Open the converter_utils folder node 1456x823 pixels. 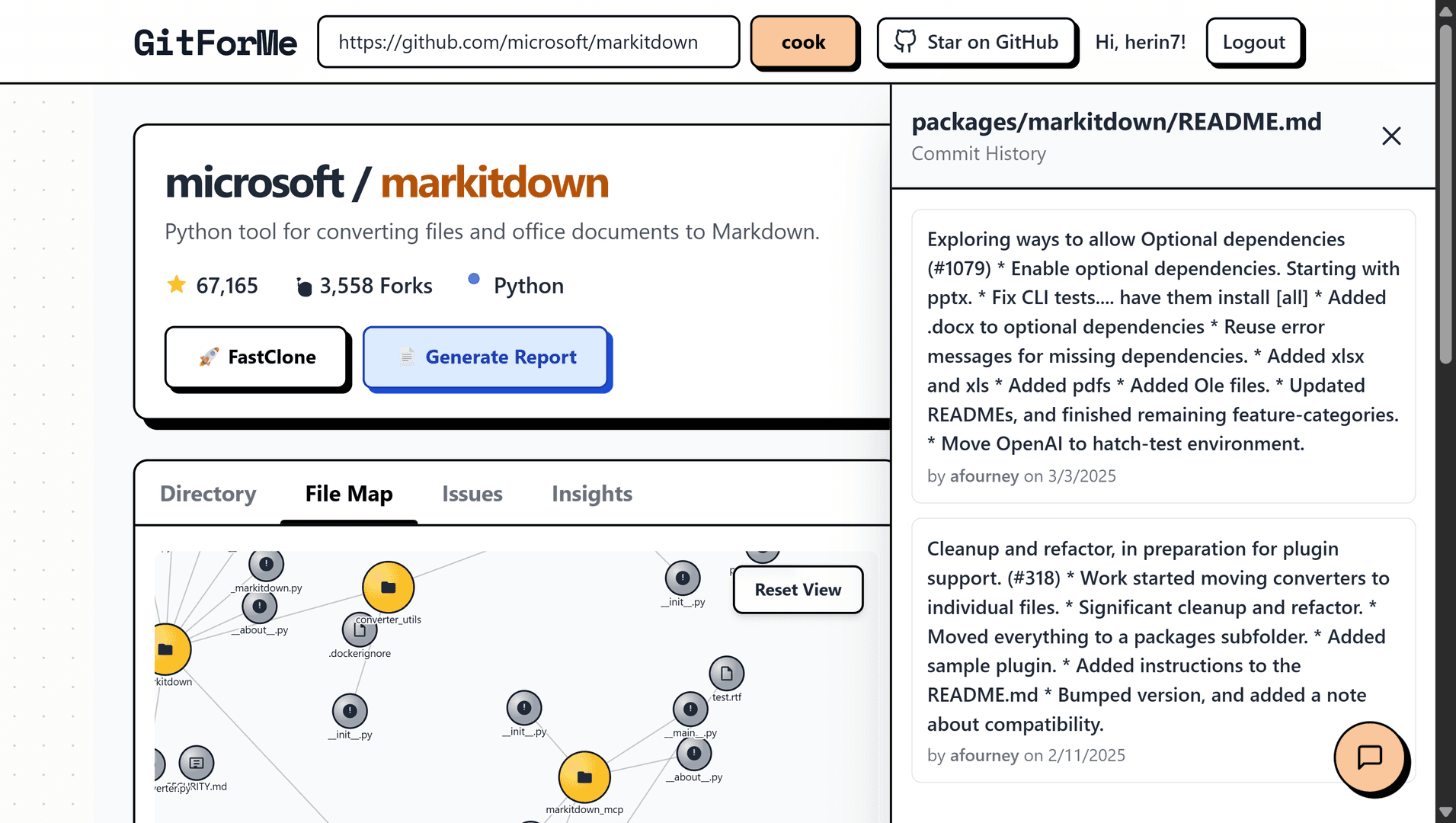pos(388,587)
